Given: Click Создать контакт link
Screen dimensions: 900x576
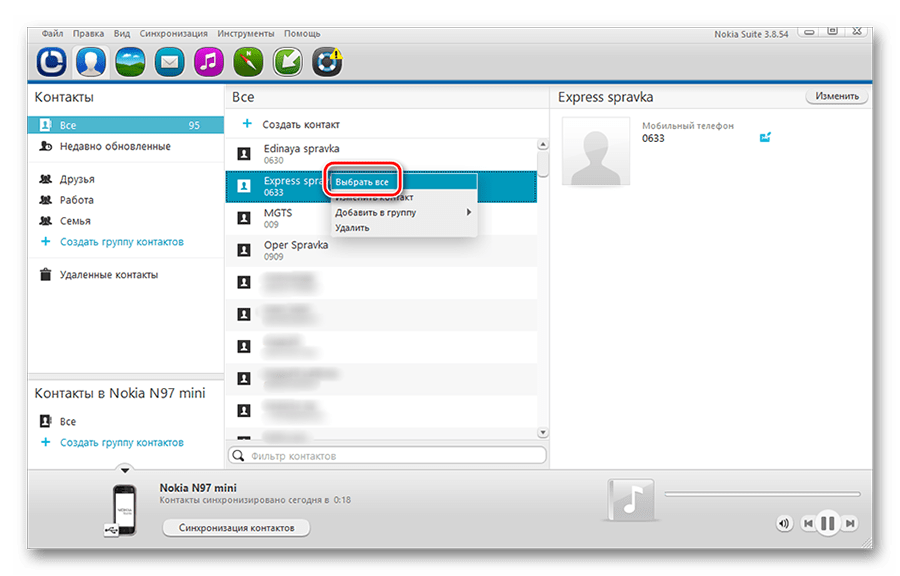Looking at the screenshot, I should tap(301, 124).
